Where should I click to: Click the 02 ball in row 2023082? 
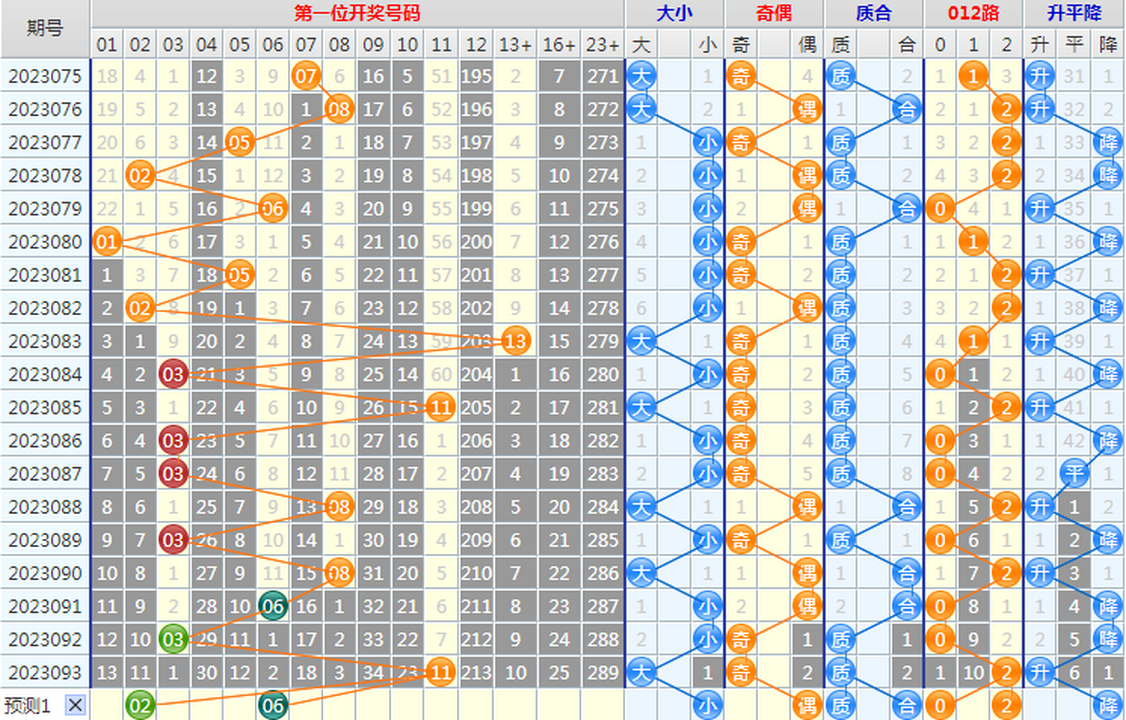tap(140, 308)
